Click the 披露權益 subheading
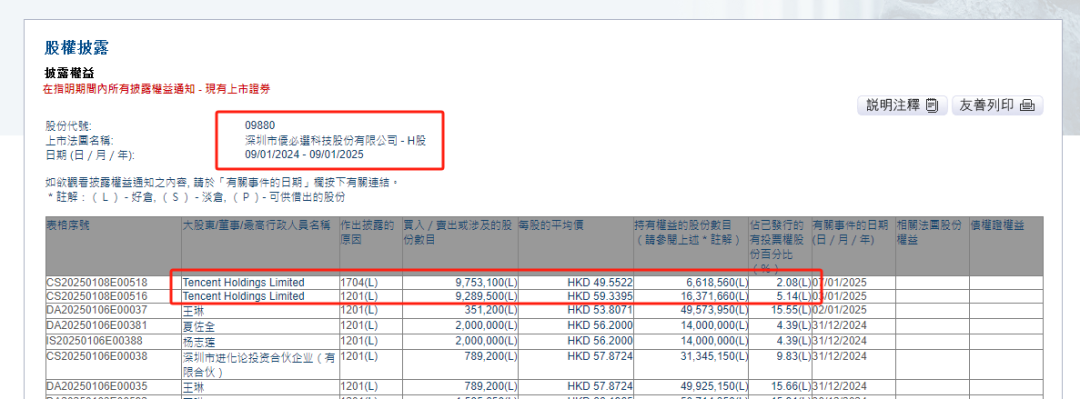The height and width of the screenshot is (399, 1080). [x=69, y=73]
